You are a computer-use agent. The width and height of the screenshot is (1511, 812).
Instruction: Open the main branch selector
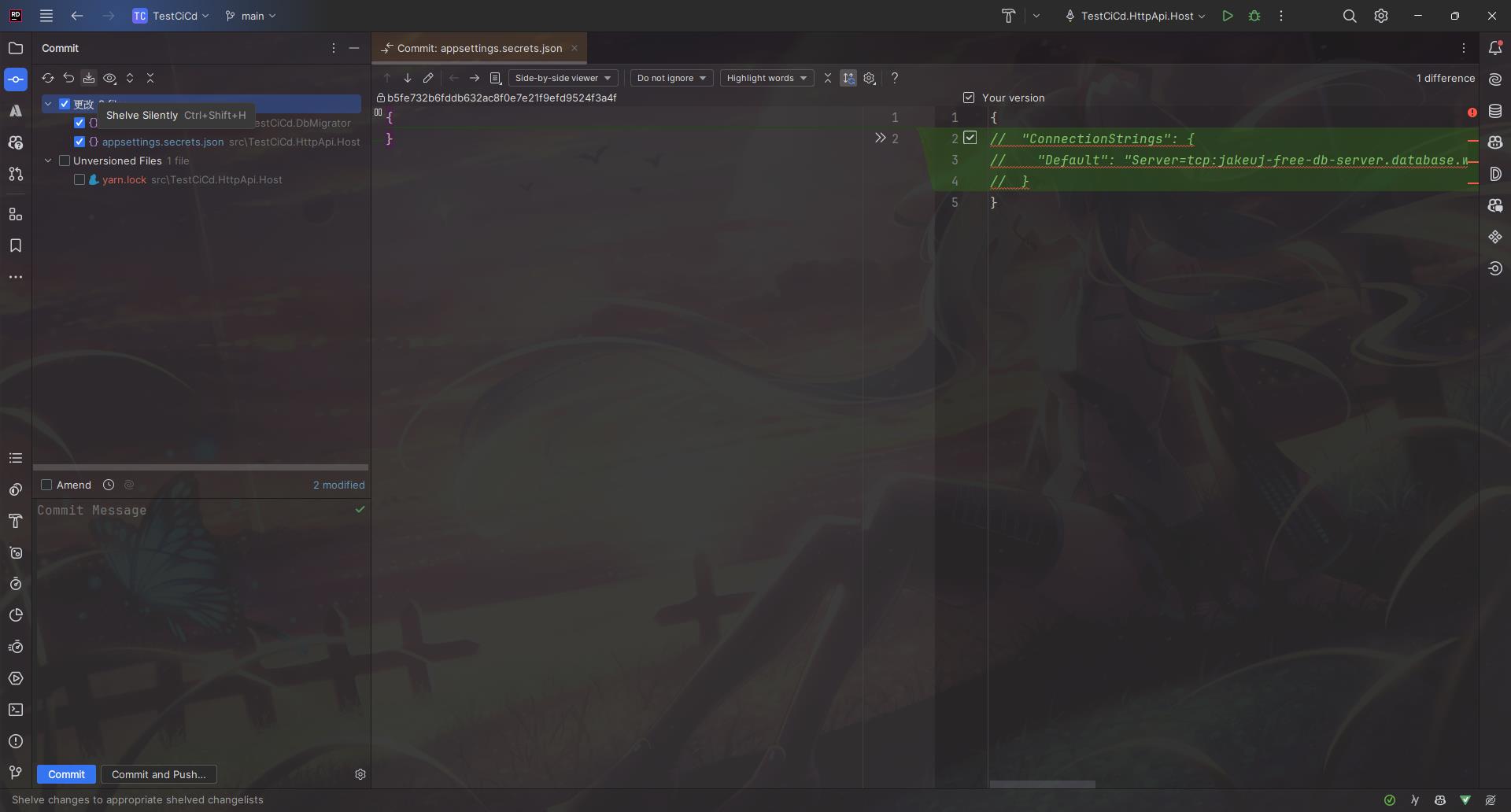pos(251,16)
